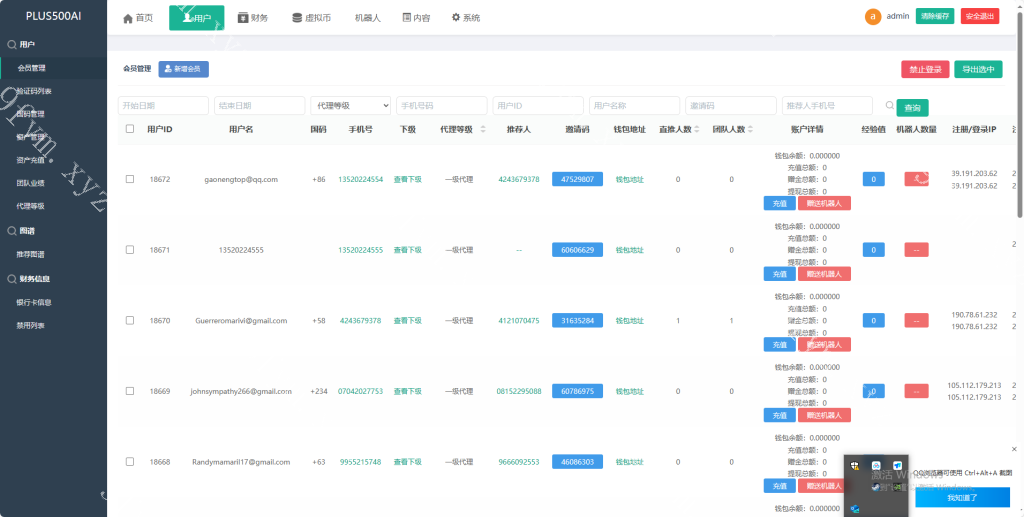Screen dimensions: 1024x517
Task: Open the Steam tray icon
Action: [x=876, y=487]
